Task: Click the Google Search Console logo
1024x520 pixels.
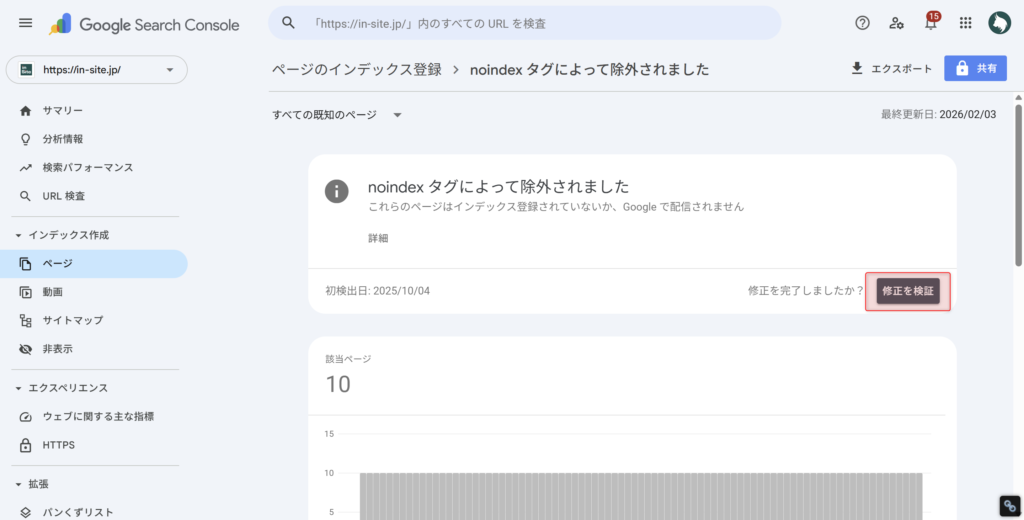Action: point(144,25)
